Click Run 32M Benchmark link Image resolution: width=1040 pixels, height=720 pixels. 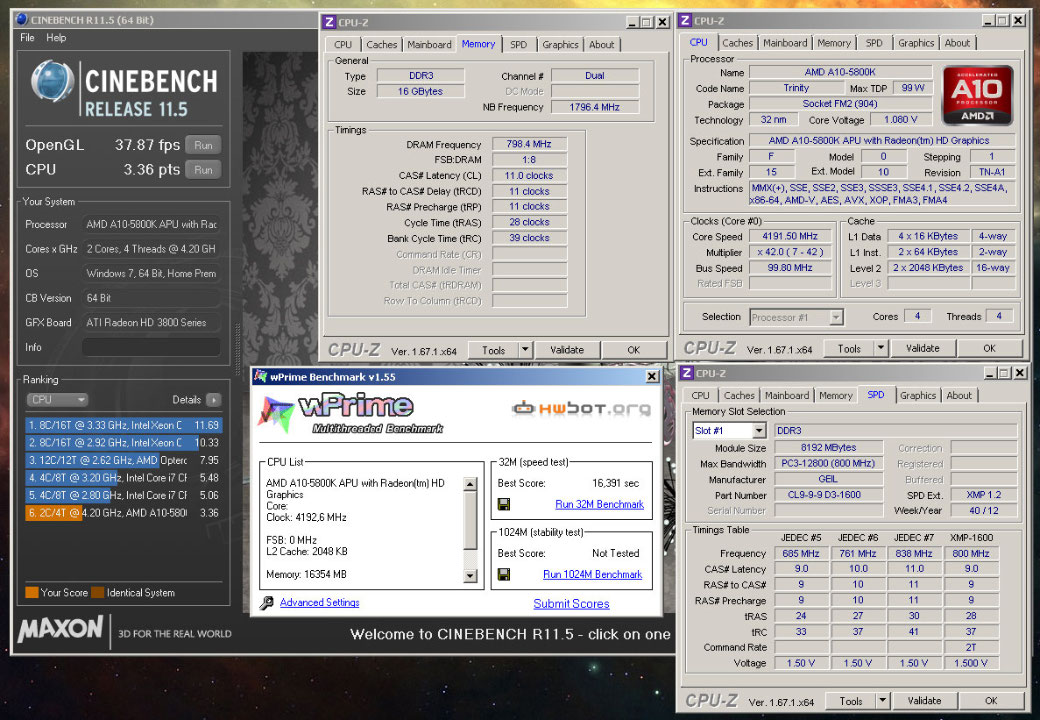coord(600,505)
